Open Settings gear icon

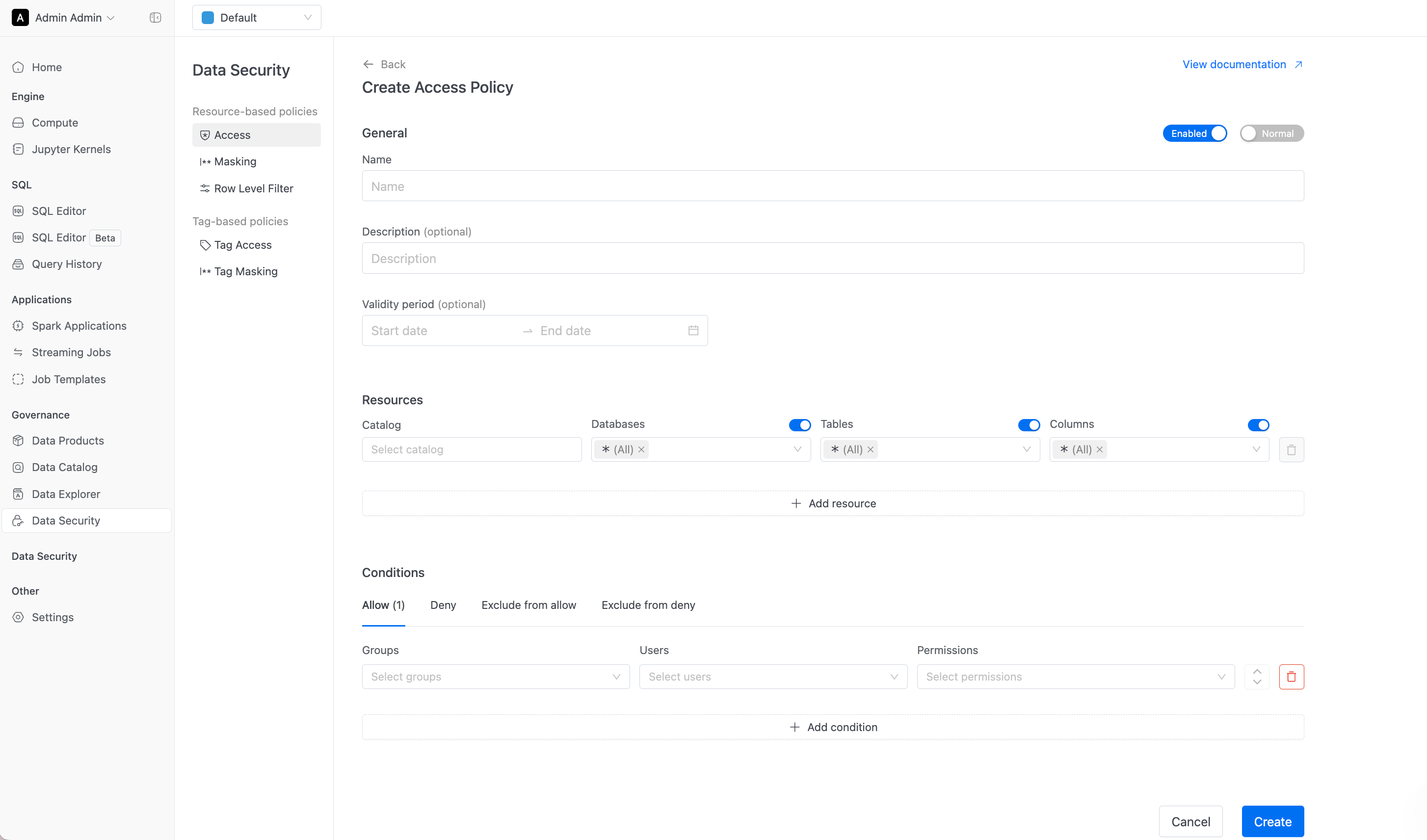point(18,618)
